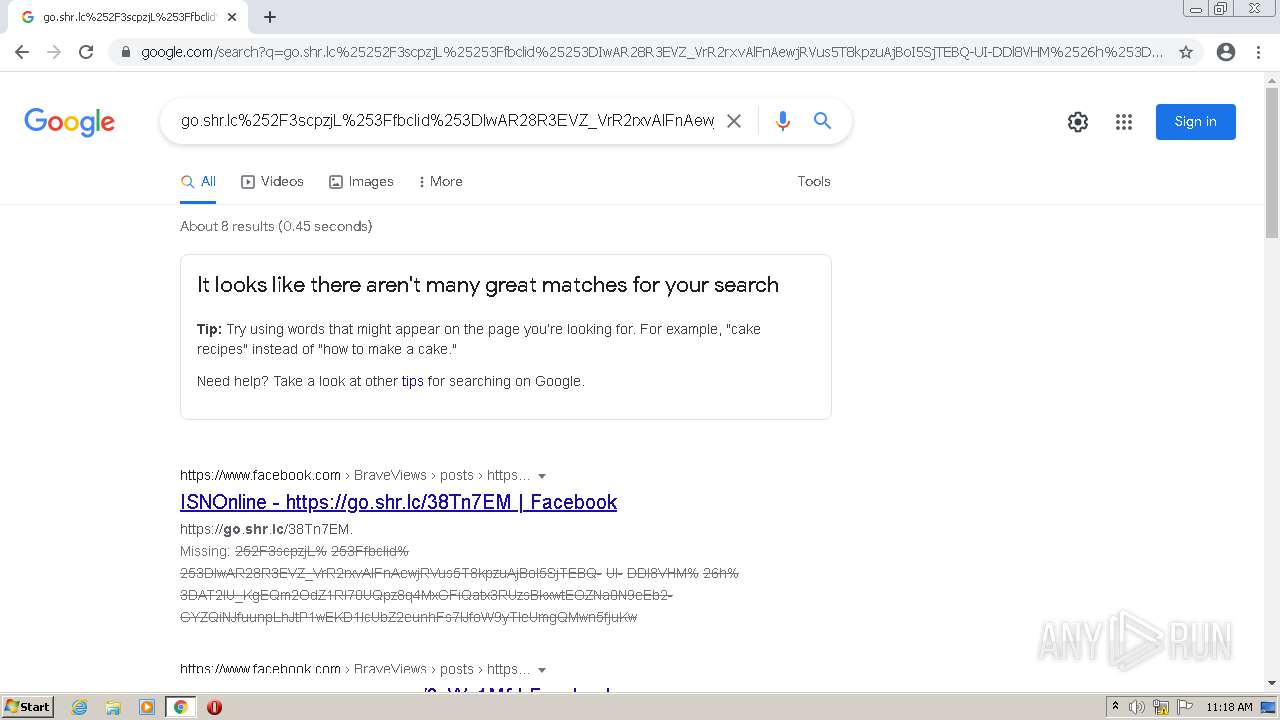Open File Explorer from the taskbar
Image resolution: width=1280 pixels, height=720 pixels.
pos(113,707)
